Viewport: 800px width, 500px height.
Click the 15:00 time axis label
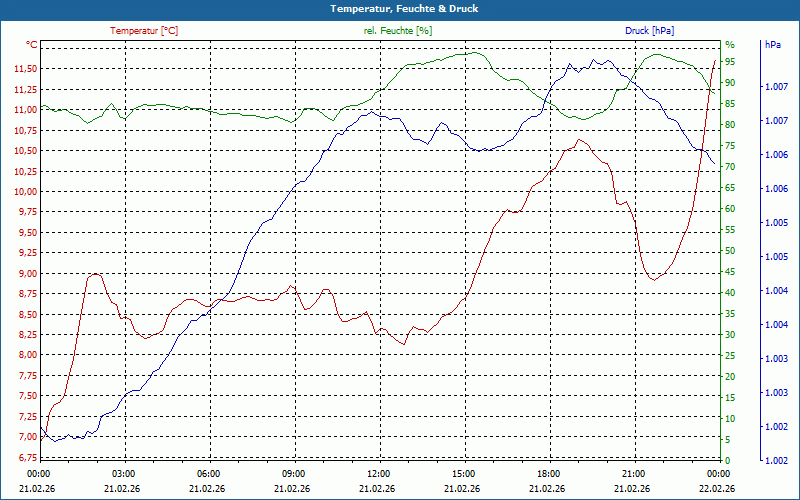point(463,473)
